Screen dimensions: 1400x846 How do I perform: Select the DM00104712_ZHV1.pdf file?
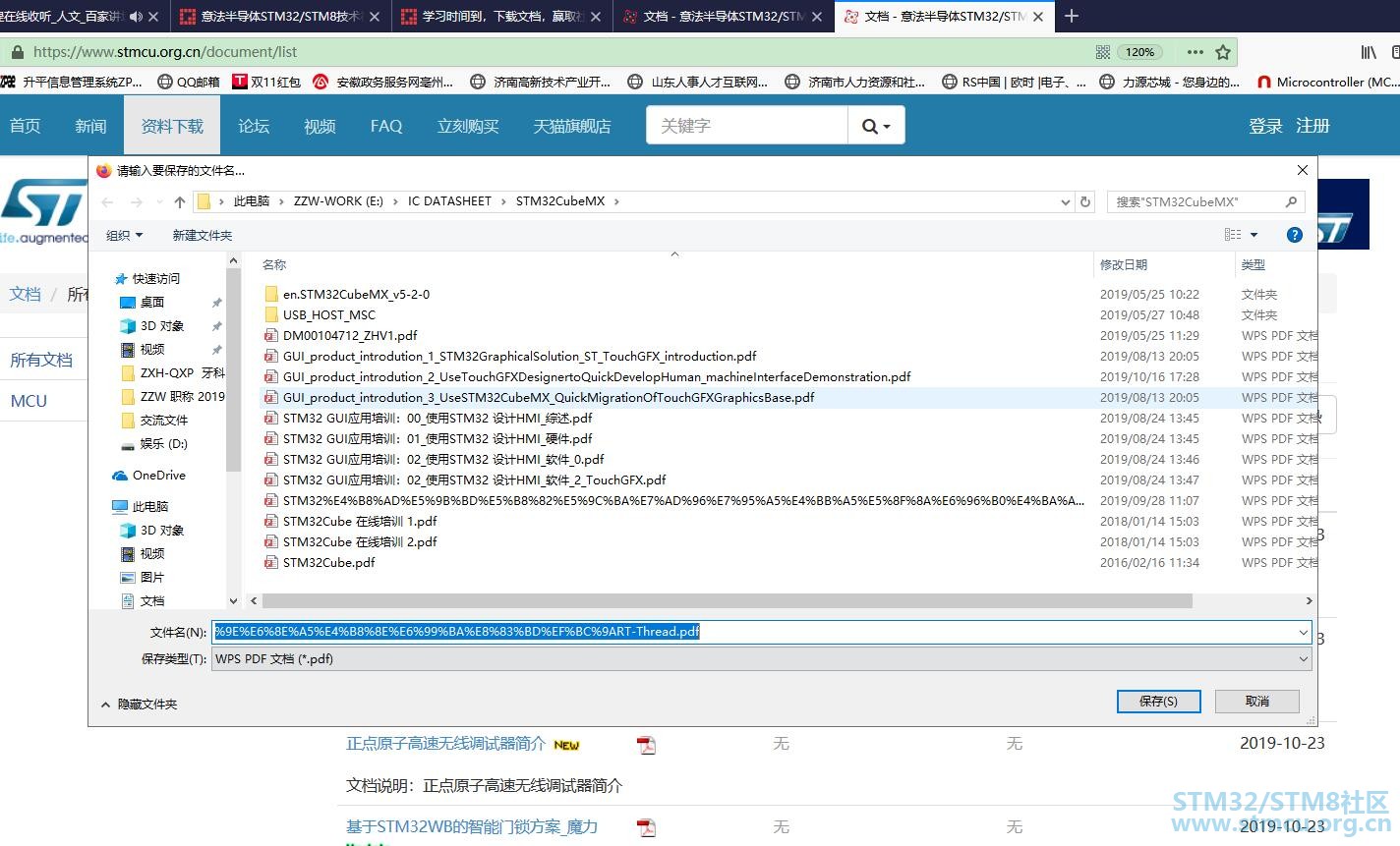[341, 335]
